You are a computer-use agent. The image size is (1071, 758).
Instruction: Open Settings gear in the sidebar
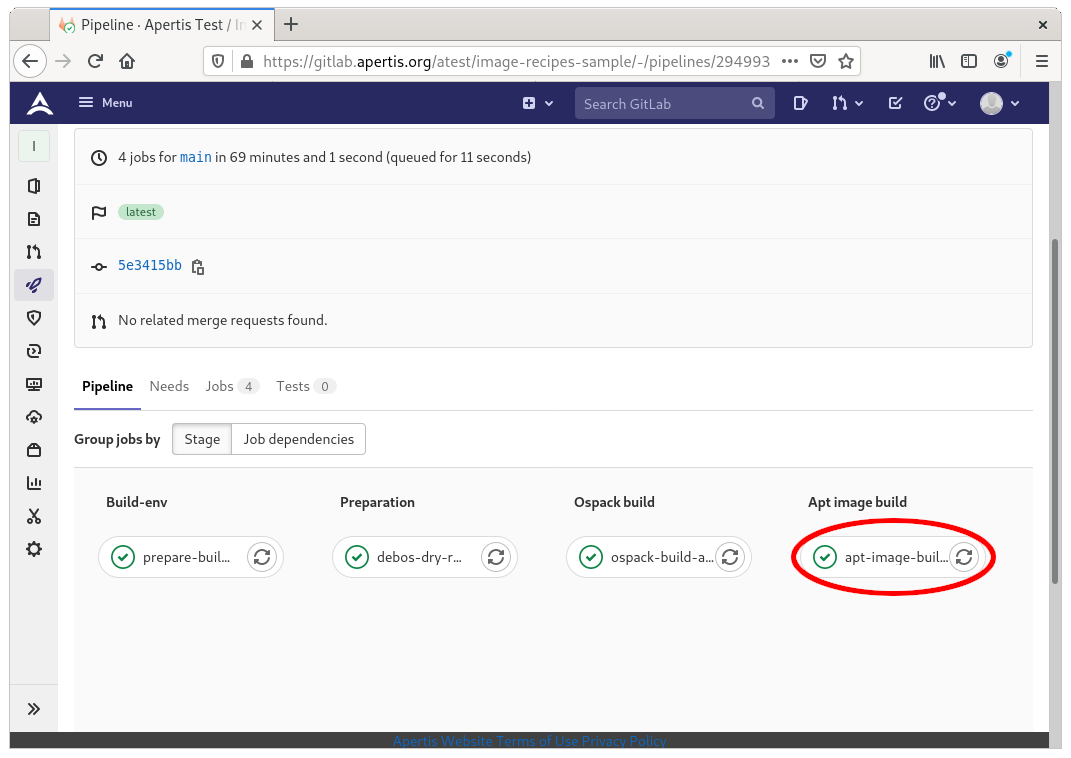point(33,550)
